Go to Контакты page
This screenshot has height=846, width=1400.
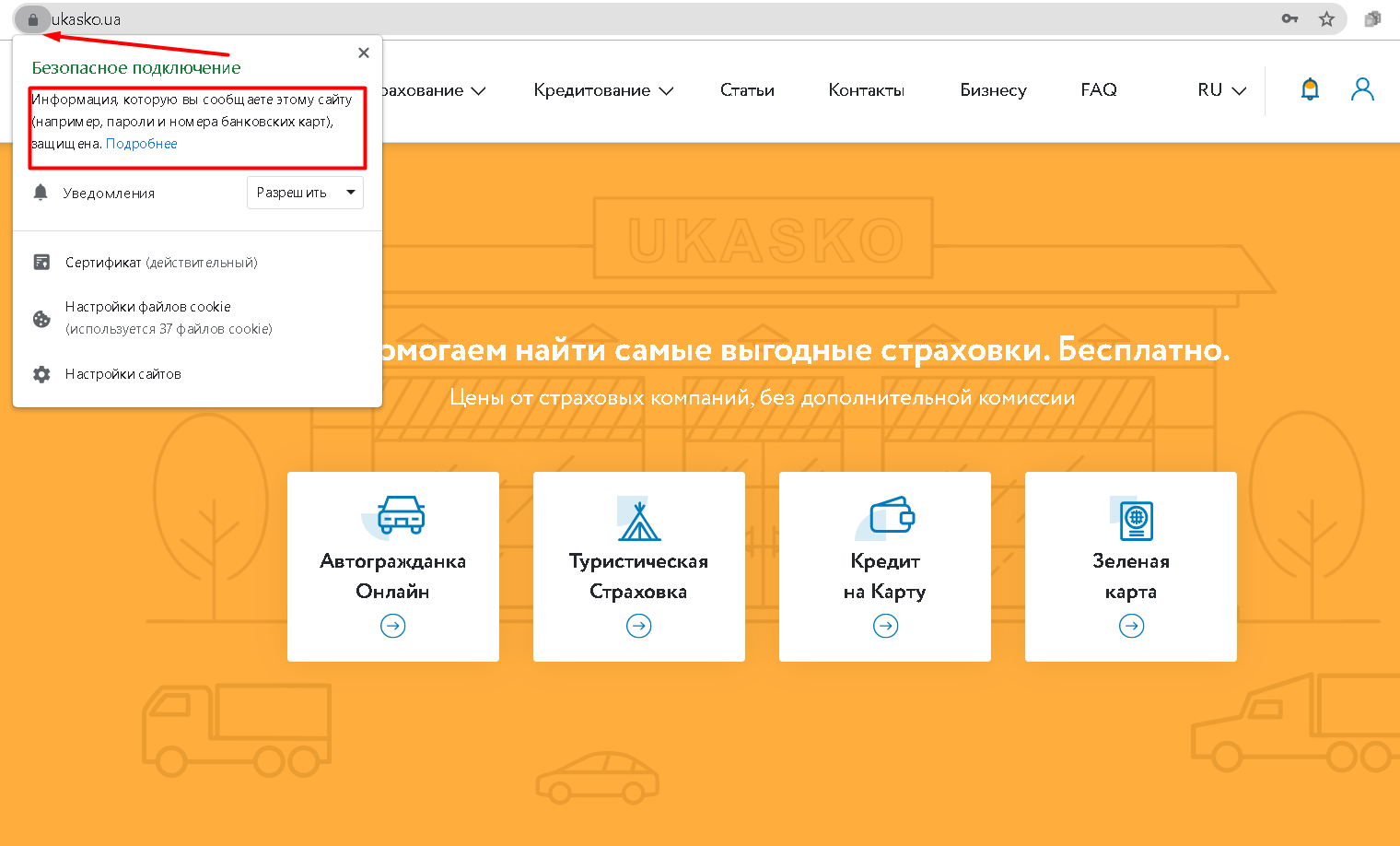click(x=866, y=90)
